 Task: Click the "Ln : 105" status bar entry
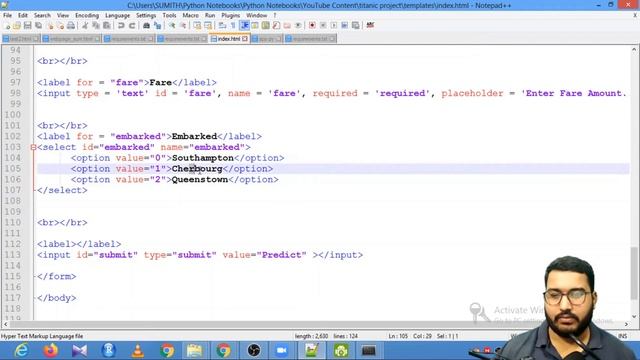point(398,336)
